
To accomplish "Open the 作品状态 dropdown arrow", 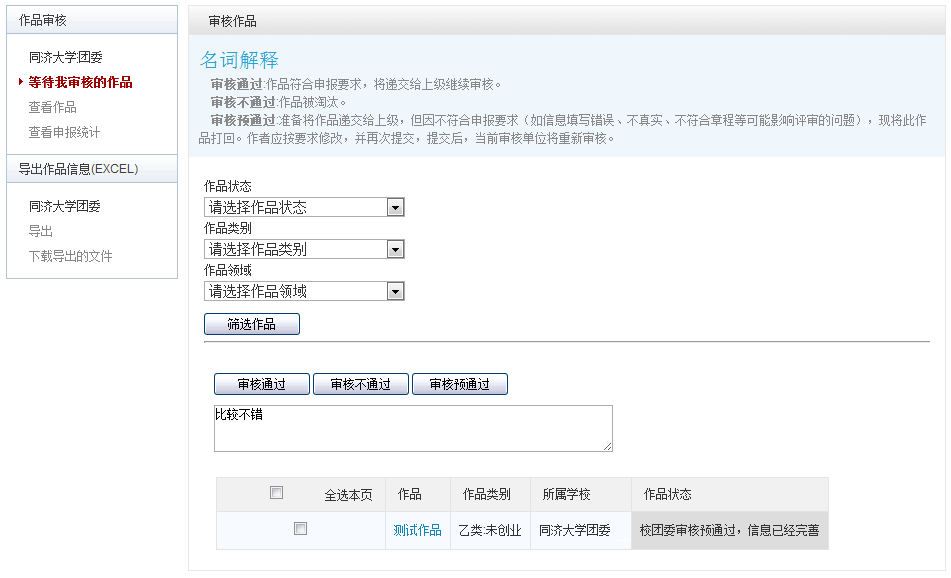I will [x=395, y=207].
